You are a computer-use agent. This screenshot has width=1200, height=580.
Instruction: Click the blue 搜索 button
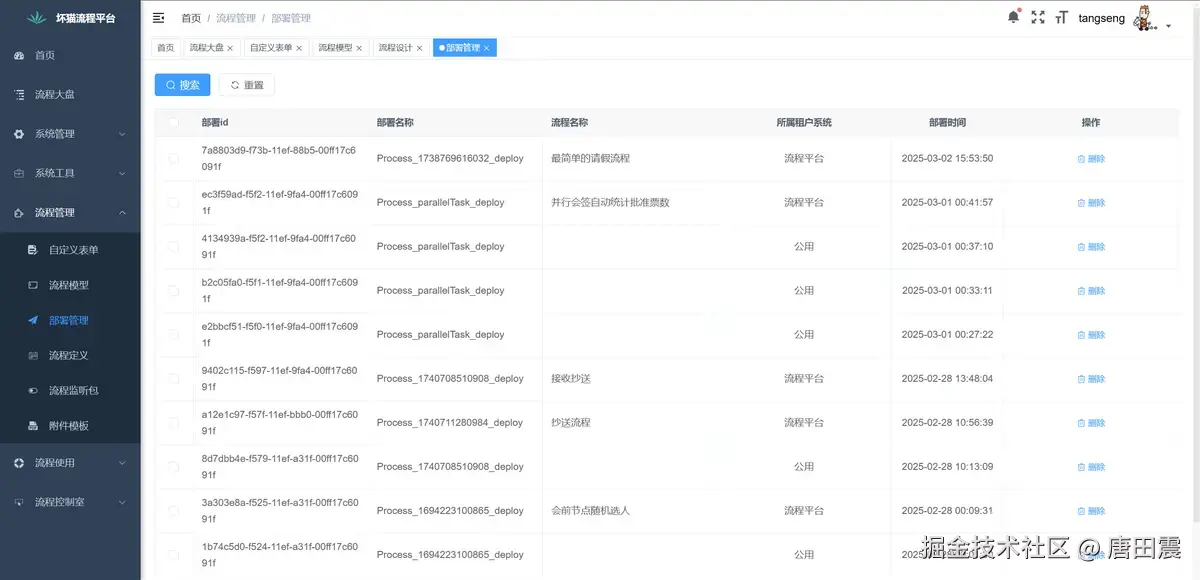(x=182, y=85)
